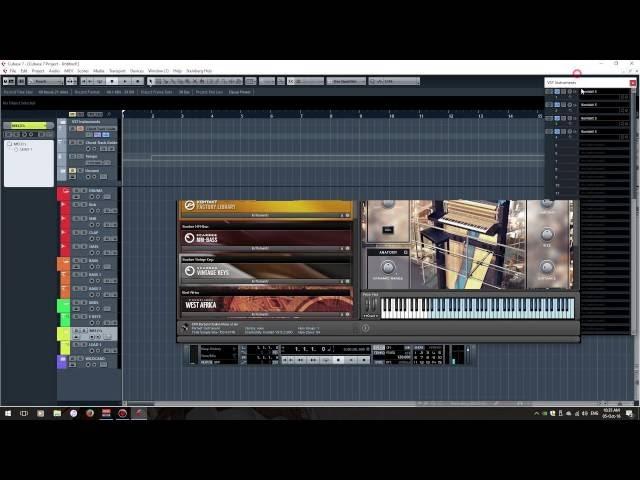Click the Record button on the transport panel
Screen dimensions: 640x480
point(364,360)
